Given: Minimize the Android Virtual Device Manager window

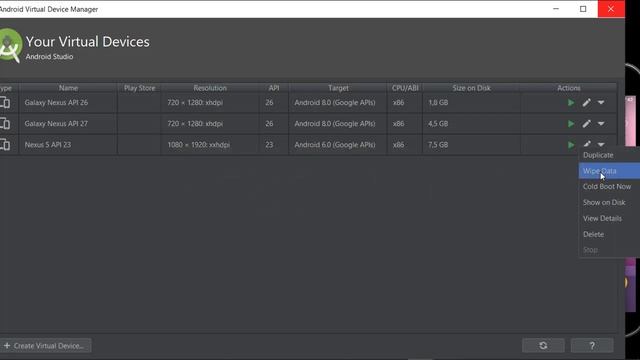Looking at the screenshot, I should pyautogui.click(x=556, y=9).
